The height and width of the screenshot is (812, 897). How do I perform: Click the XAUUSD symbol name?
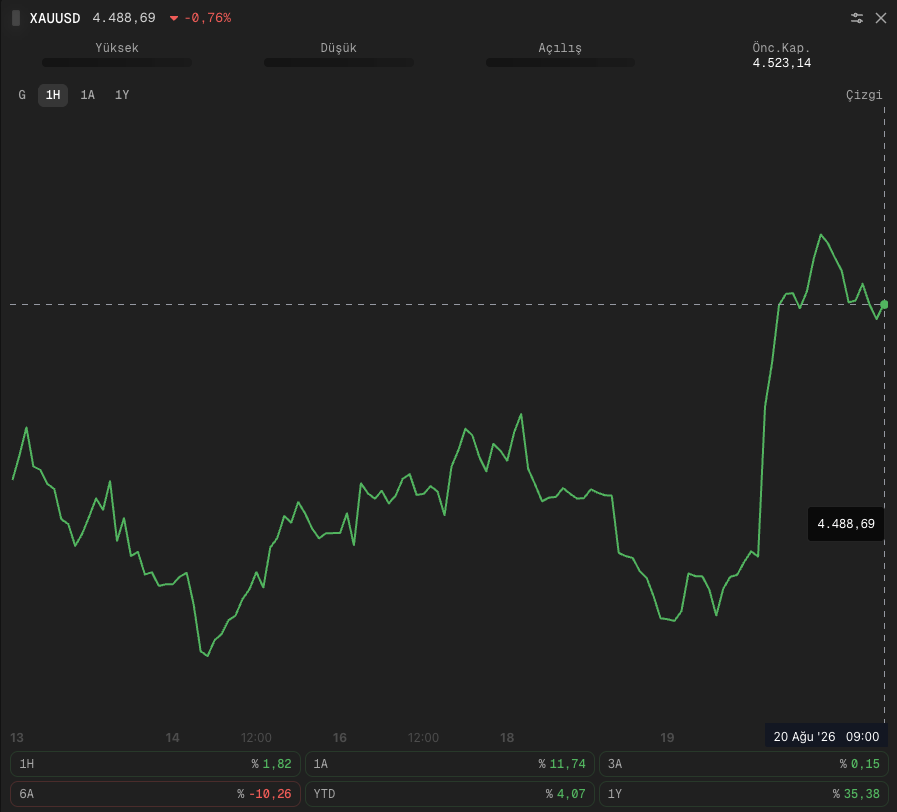(x=55, y=18)
